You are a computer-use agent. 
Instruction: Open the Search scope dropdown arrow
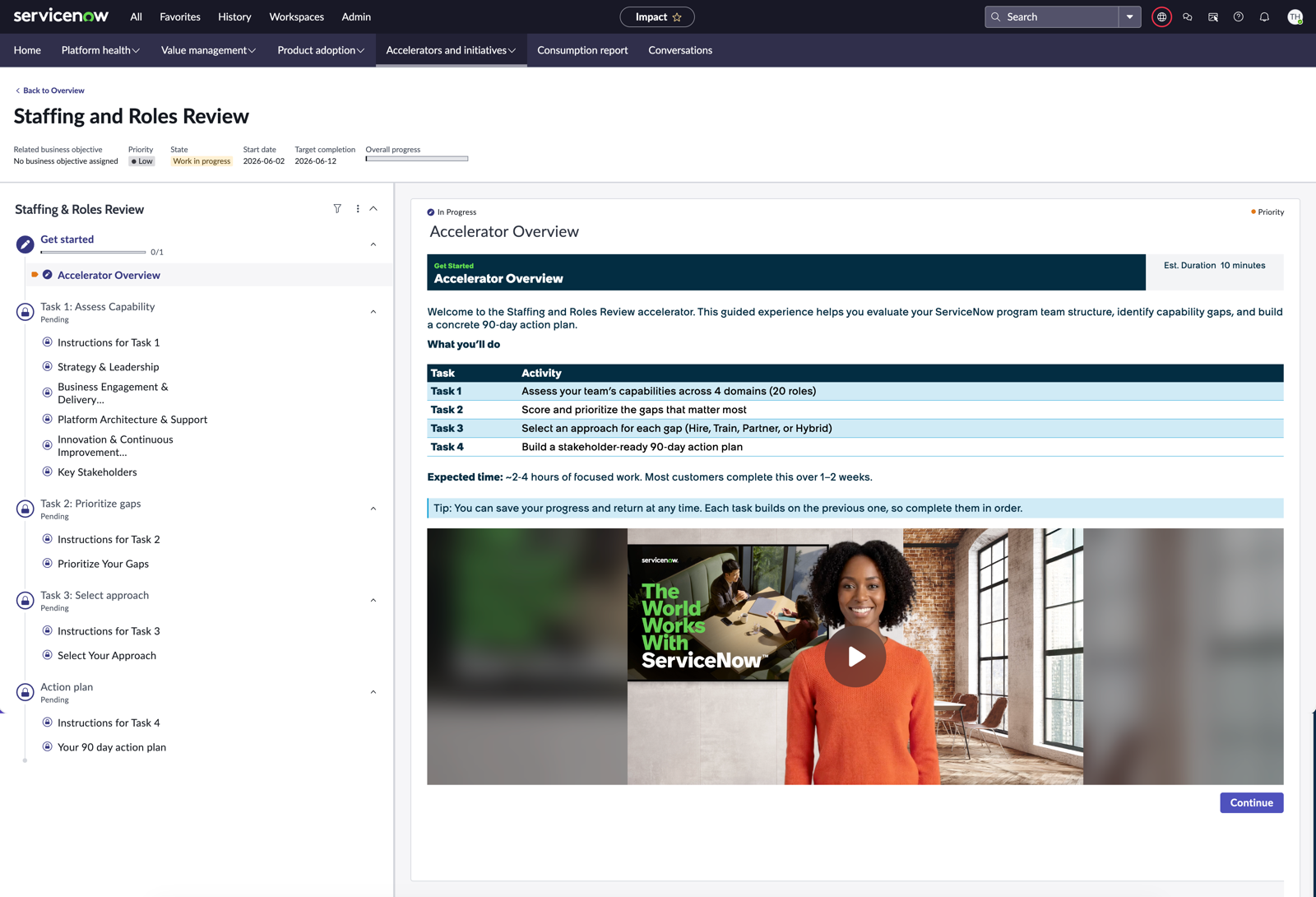pyautogui.click(x=1130, y=16)
